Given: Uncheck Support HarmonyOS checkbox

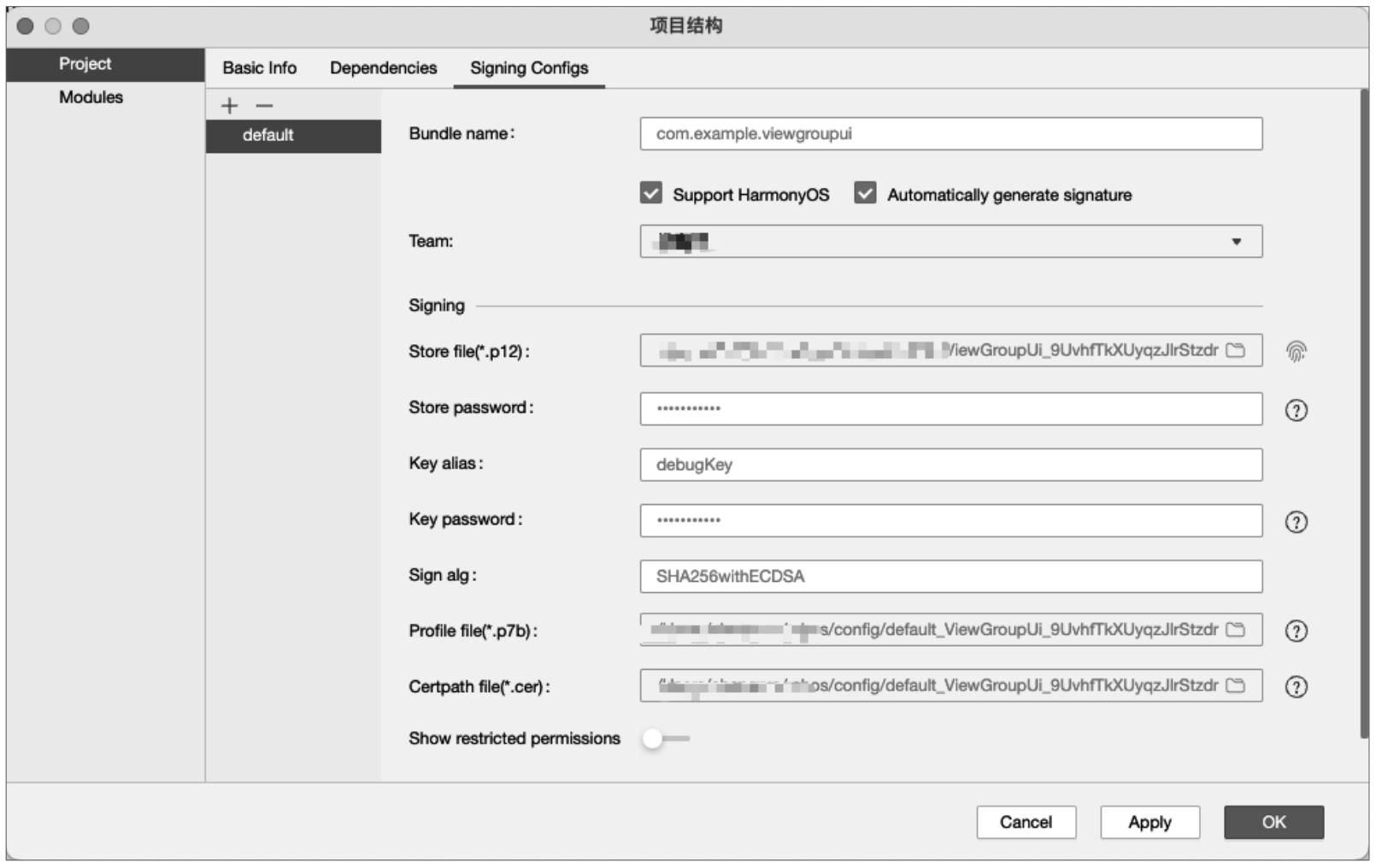Looking at the screenshot, I should (x=651, y=194).
